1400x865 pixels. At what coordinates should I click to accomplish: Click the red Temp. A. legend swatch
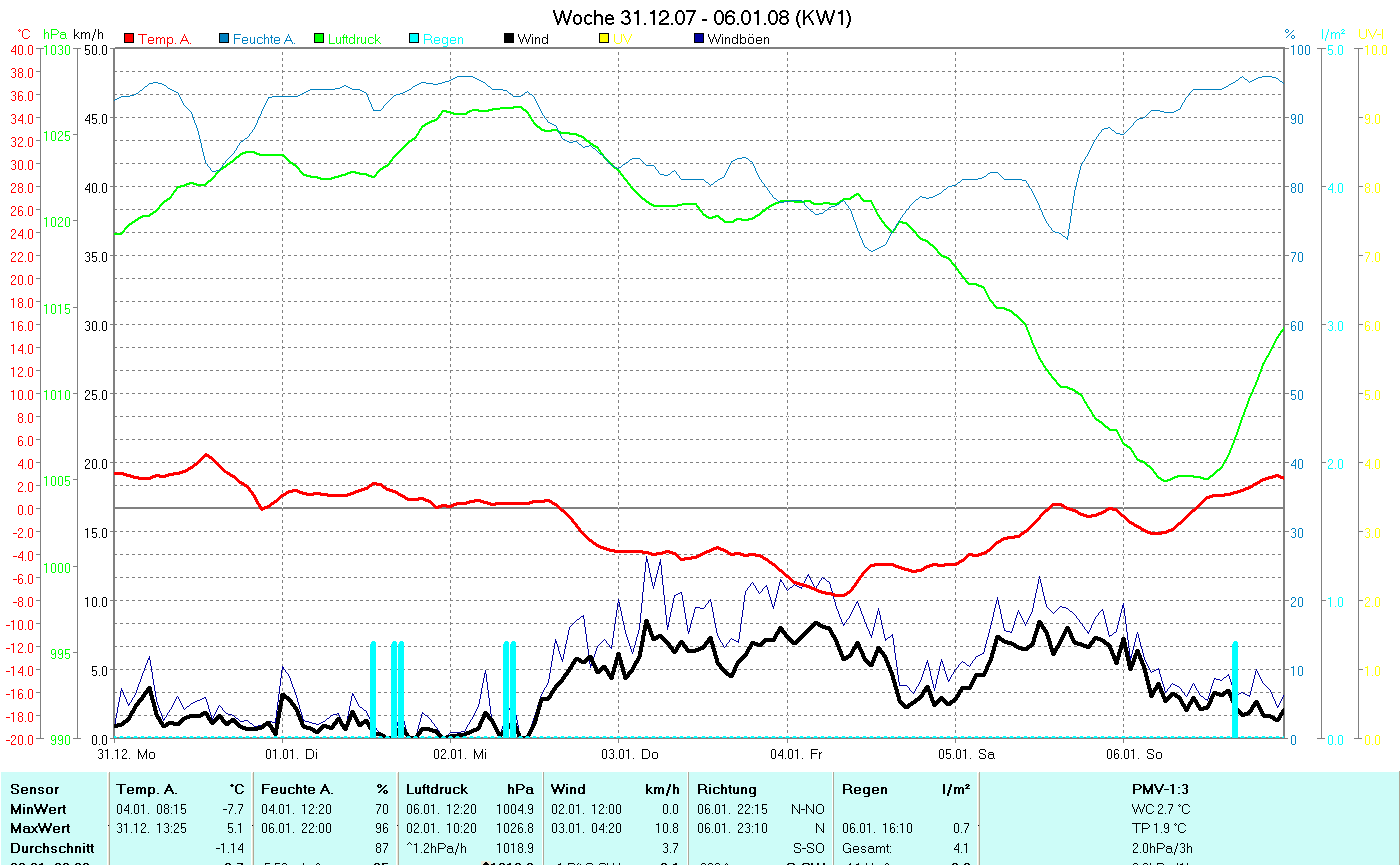coord(129,39)
